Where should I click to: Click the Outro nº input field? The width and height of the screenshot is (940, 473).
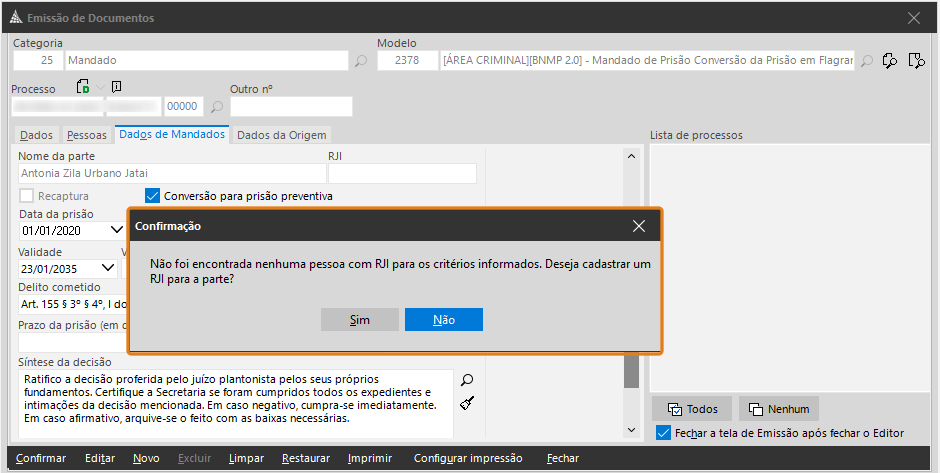point(291,107)
